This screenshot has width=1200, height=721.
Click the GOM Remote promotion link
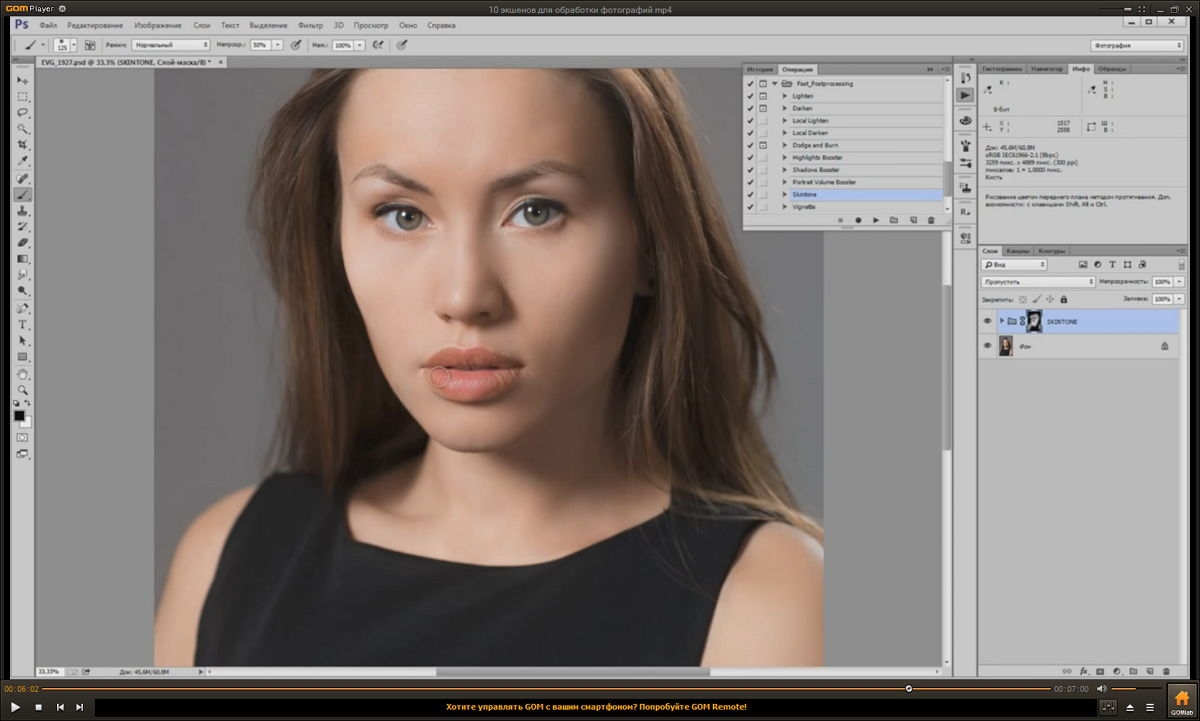click(596, 707)
